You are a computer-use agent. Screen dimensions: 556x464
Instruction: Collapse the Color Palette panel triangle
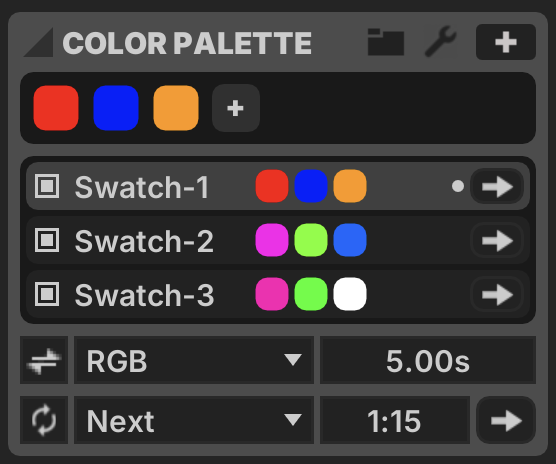point(38,42)
